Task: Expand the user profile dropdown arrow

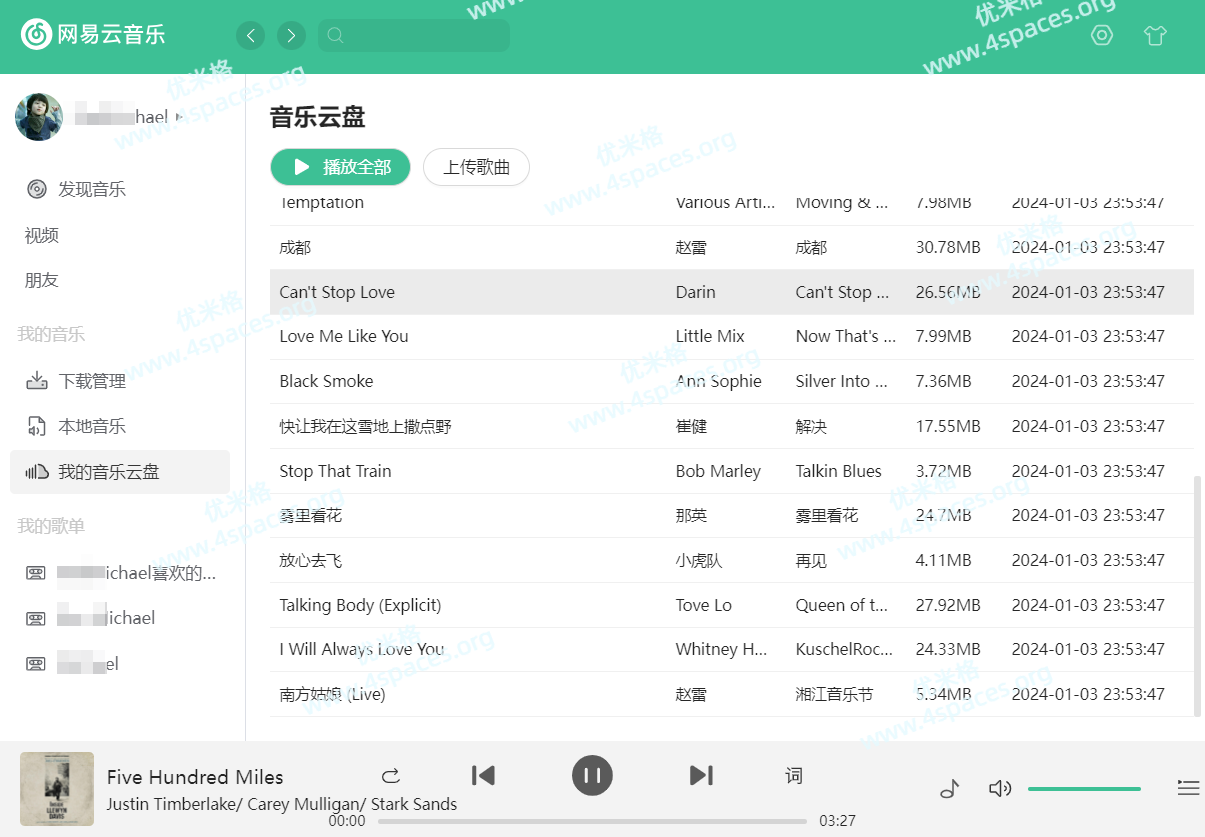Action: (x=180, y=118)
